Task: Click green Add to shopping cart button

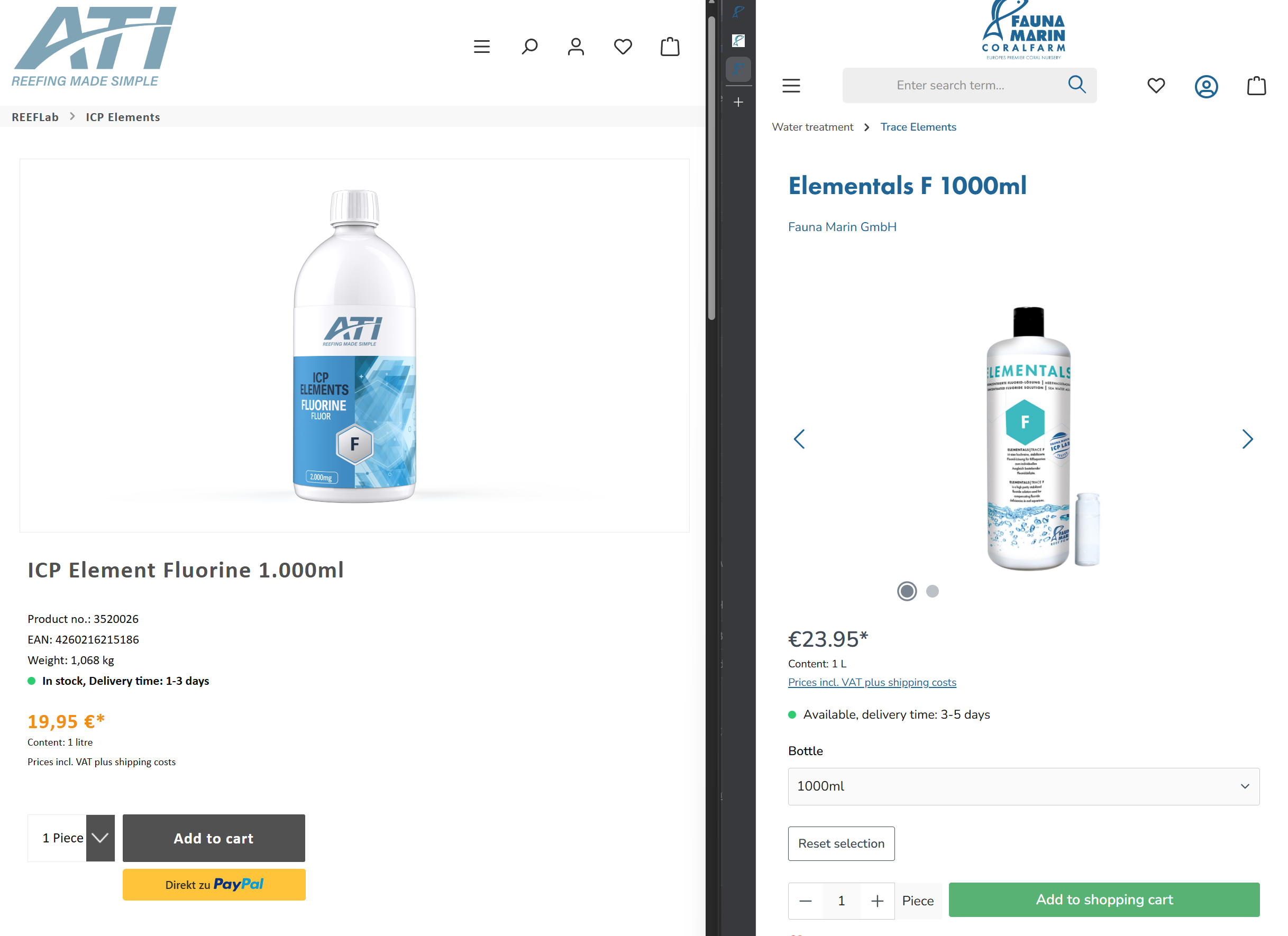Action: 1104,900
